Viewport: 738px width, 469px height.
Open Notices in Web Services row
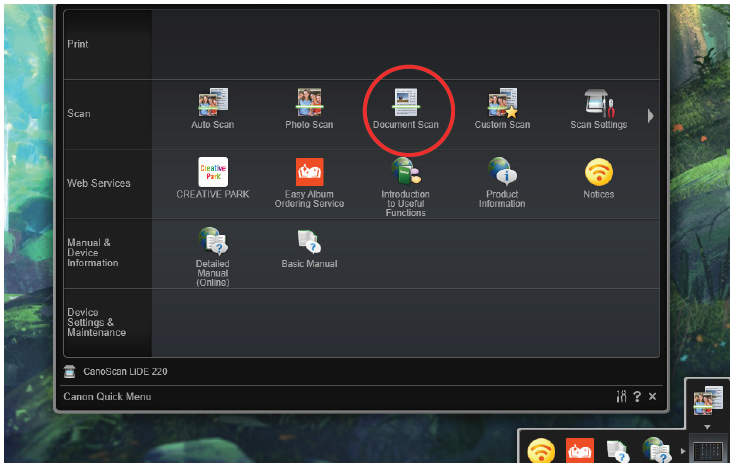click(601, 179)
